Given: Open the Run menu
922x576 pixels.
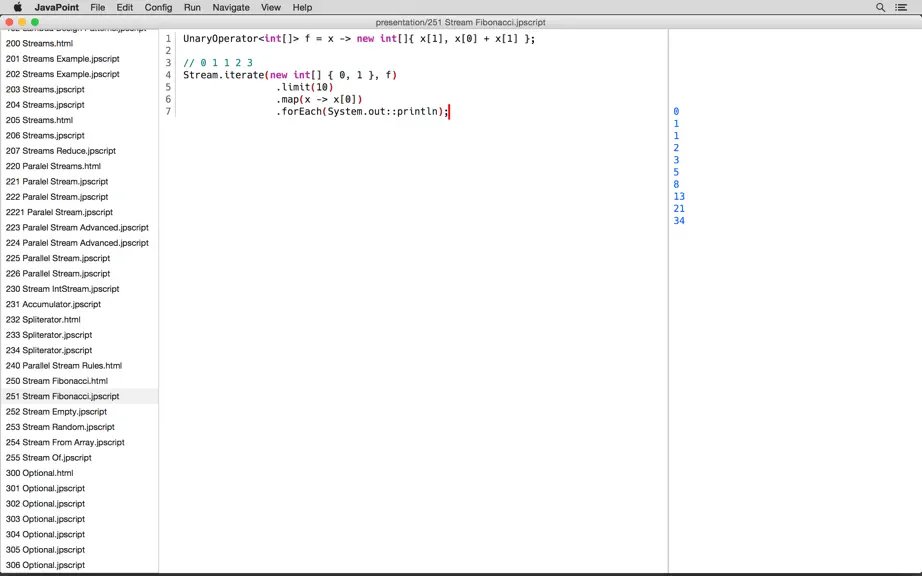Looking at the screenshot, I should [x=192, y=7].
